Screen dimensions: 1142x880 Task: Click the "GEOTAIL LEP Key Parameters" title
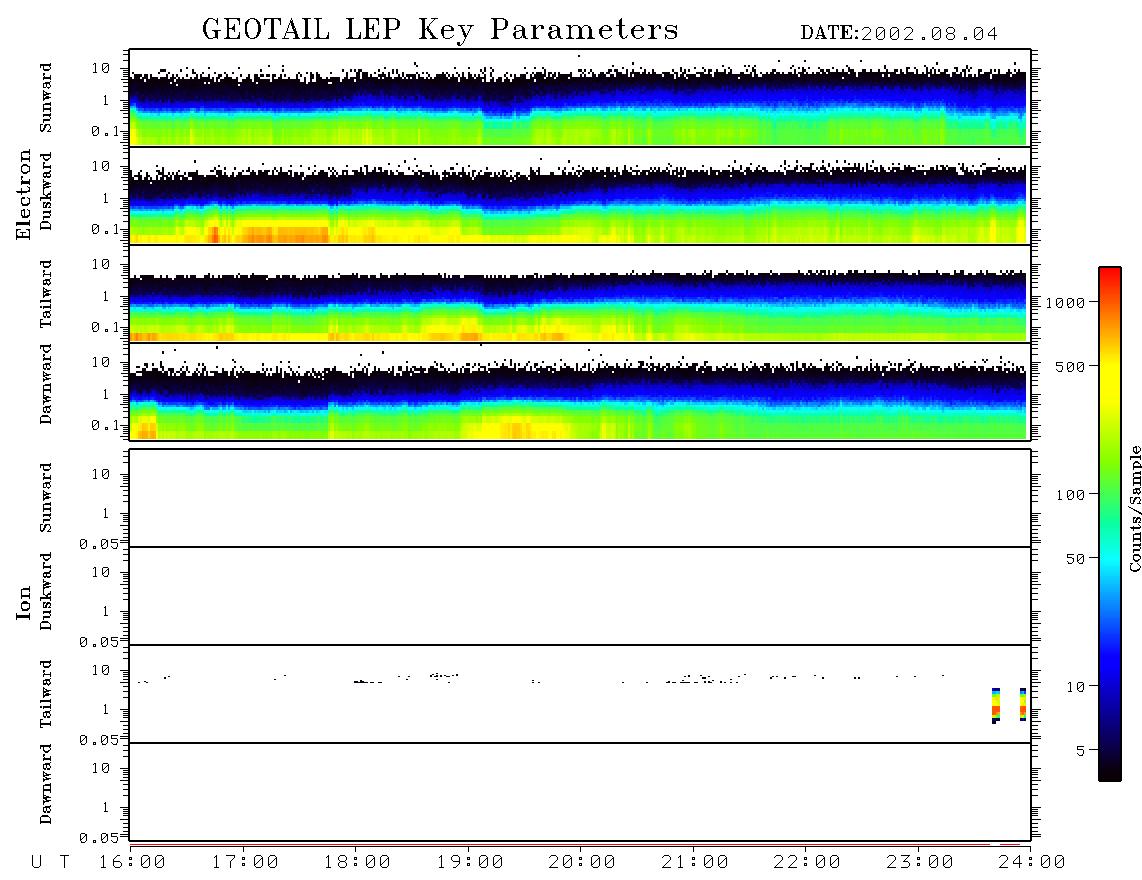point(440,30)
